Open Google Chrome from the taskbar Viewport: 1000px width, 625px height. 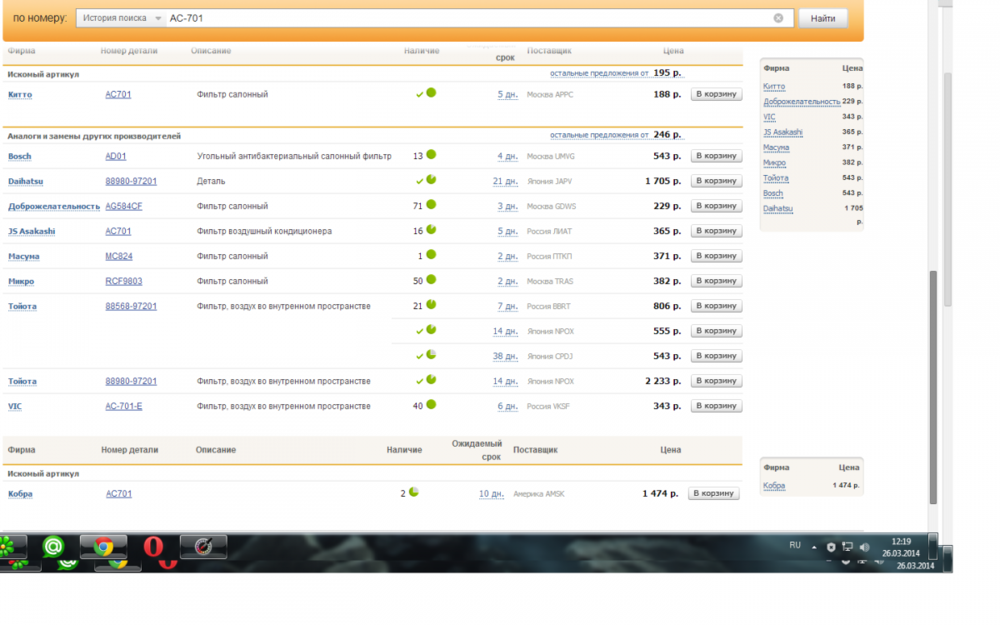point(103,546)
